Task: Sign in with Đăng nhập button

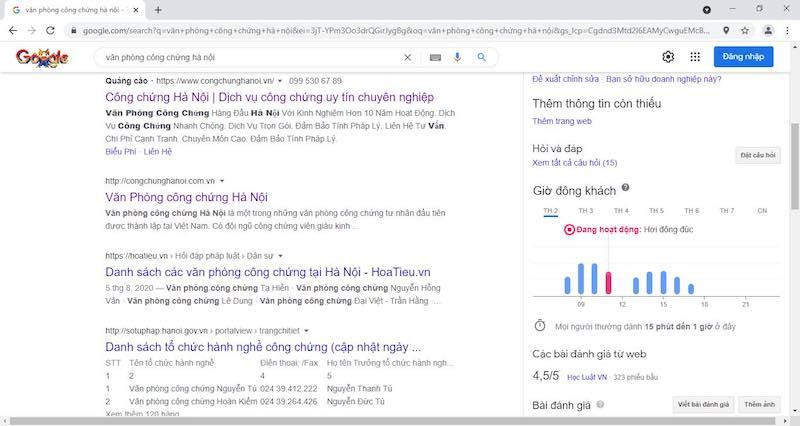Action: (x=743, y=57)
